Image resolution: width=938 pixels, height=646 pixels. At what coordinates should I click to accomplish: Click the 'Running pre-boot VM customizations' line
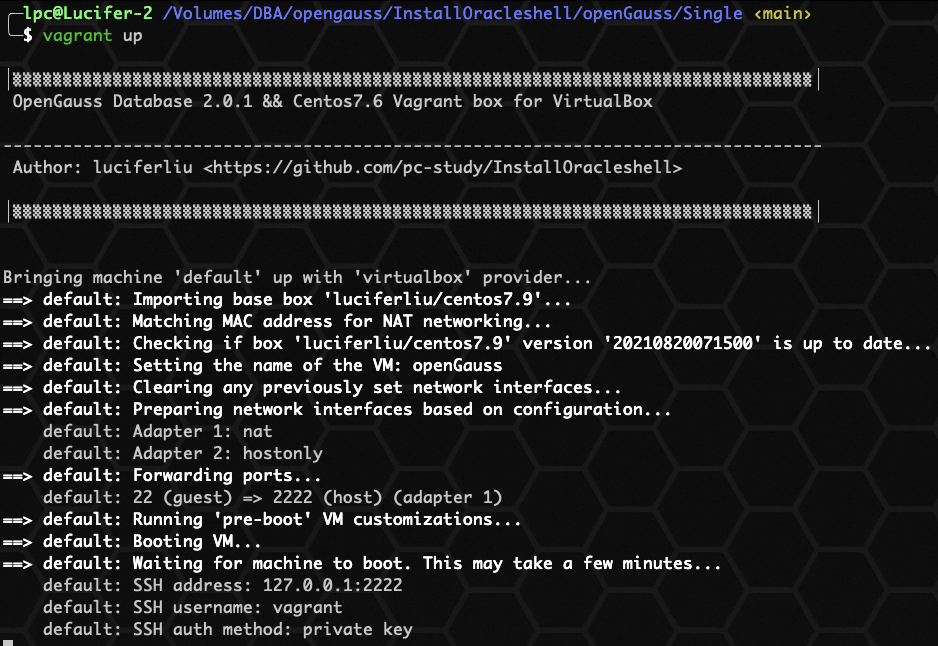[x=261, y=519]
